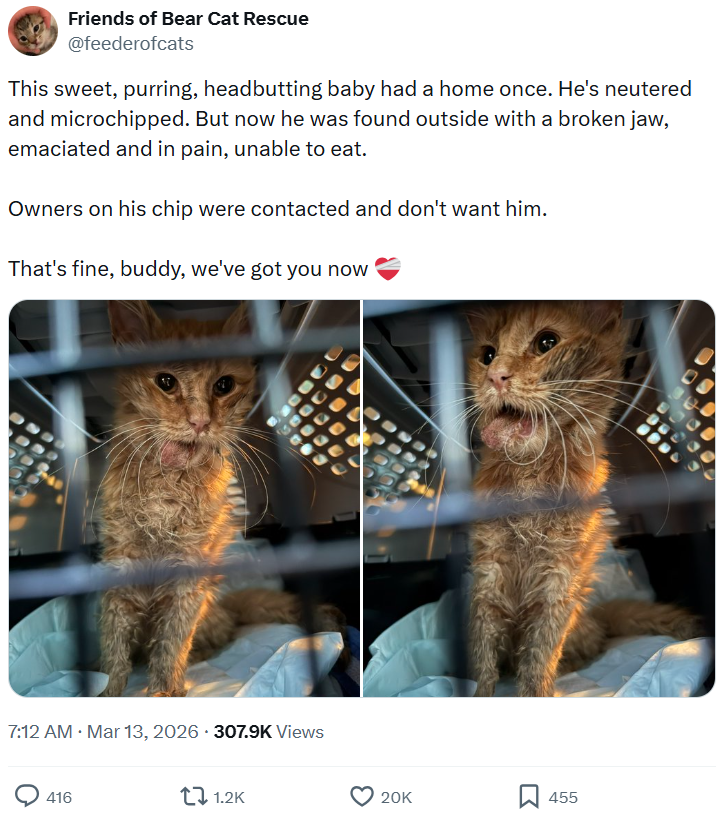Click the 416 replies count

point(59,797)
